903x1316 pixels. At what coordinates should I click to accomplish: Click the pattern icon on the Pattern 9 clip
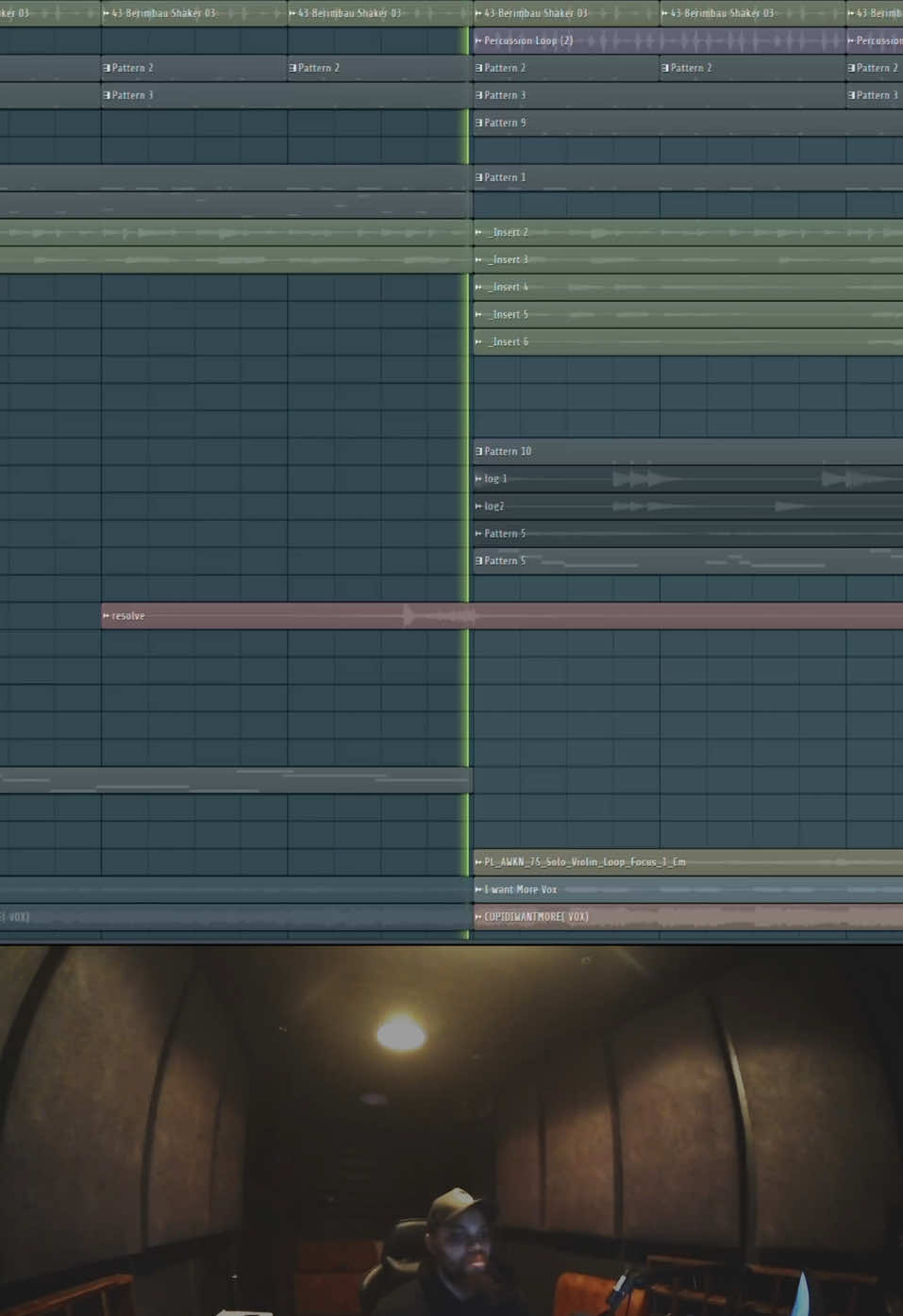[x=479, y=123]
